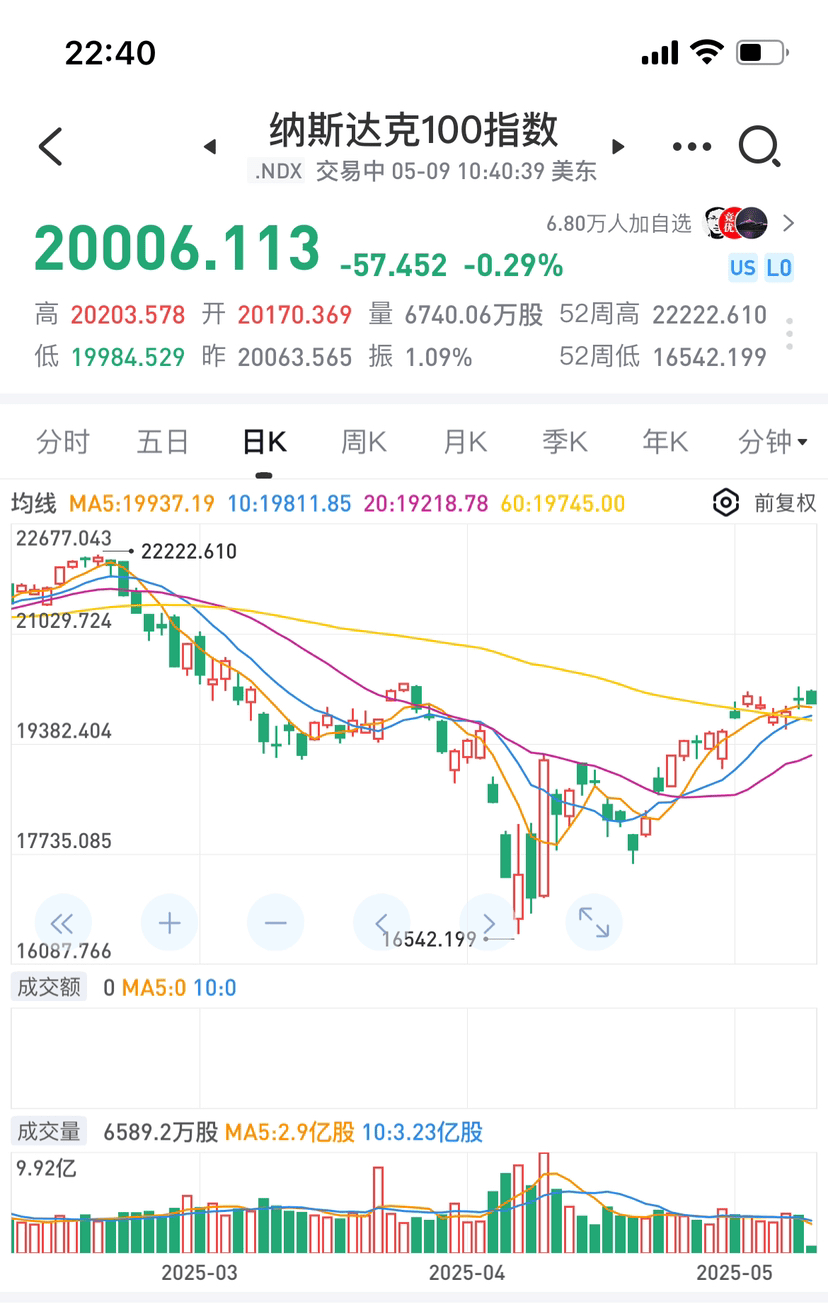Tap the 16542.199 low annotation on chart

pyautogui.click(x=429, y=939)
